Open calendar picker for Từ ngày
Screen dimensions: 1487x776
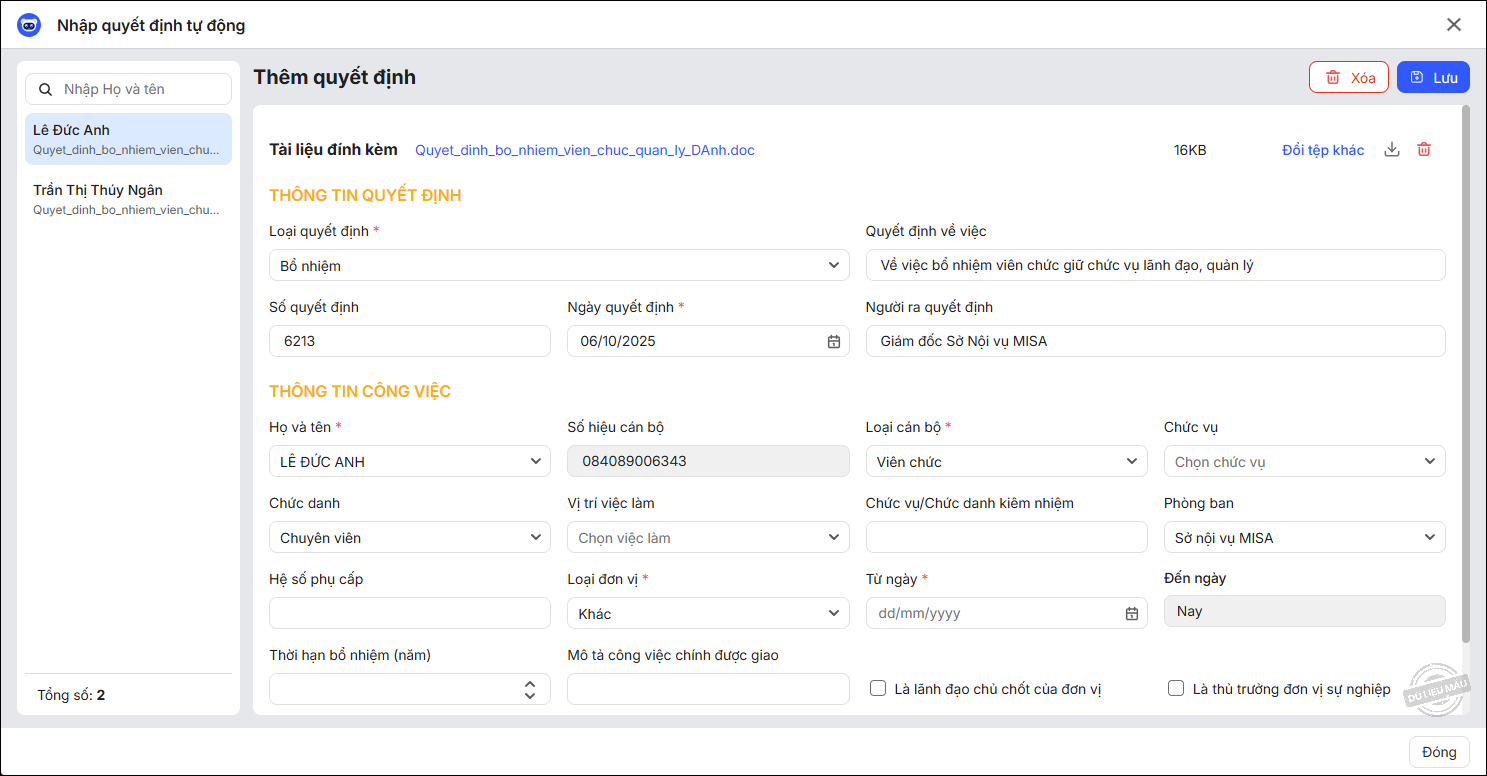point(1131,614)
